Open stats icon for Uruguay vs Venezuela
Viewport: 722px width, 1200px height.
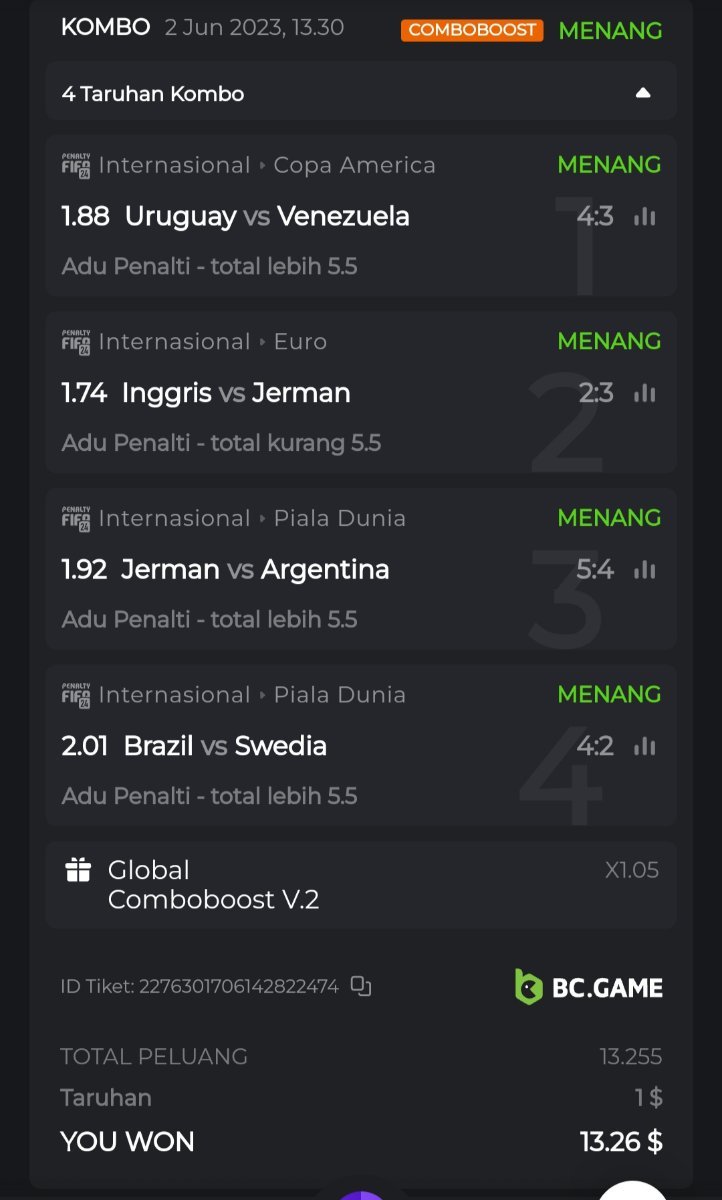coord(645,216)
